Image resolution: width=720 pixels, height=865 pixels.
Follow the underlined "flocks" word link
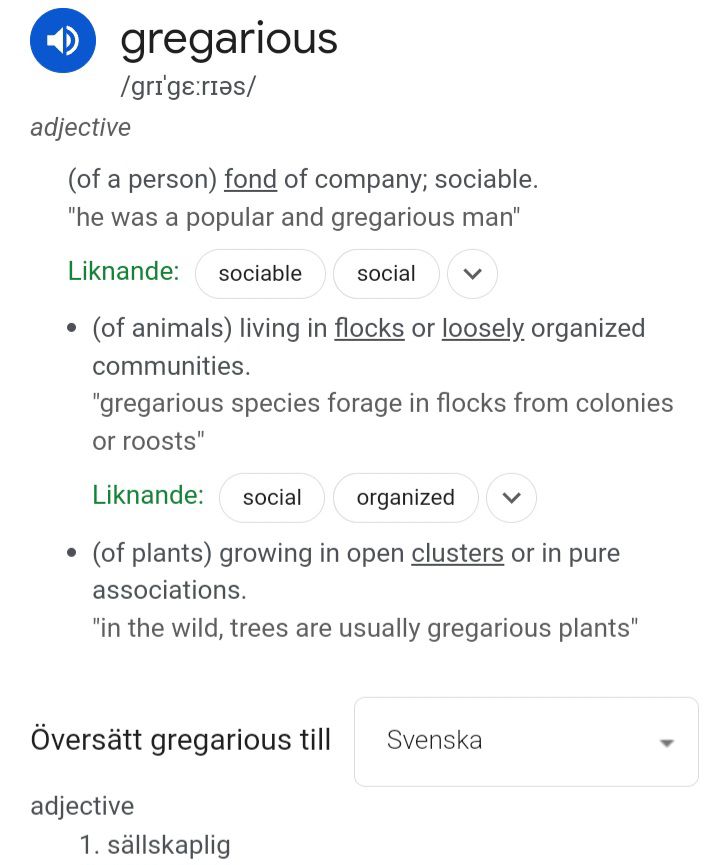point(370,328)
